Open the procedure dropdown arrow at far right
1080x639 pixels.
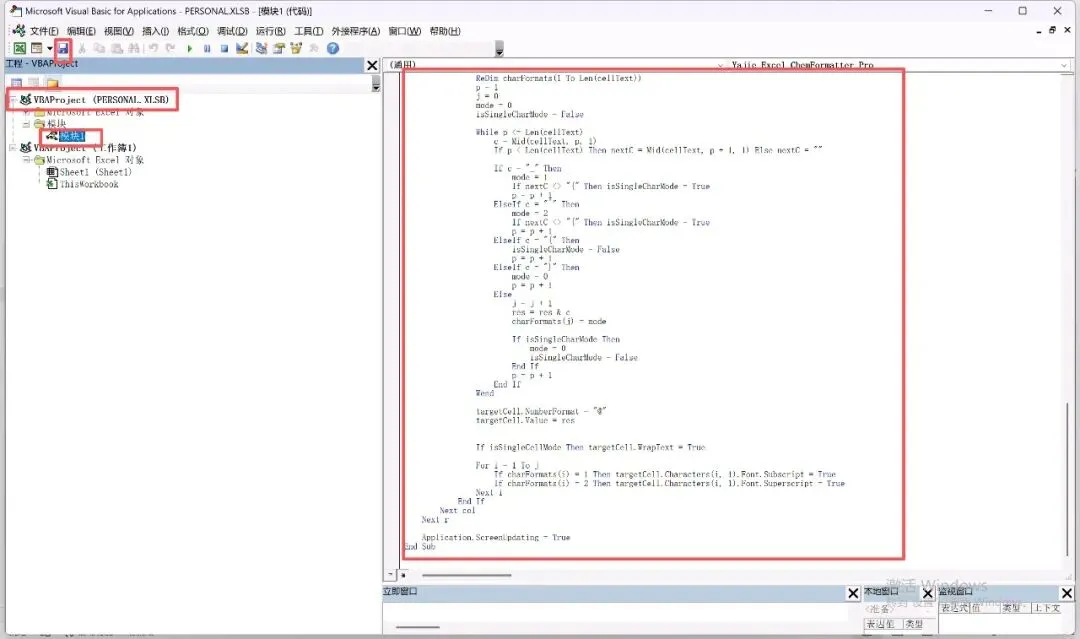pyautogui.click(x=1063, y=65)
